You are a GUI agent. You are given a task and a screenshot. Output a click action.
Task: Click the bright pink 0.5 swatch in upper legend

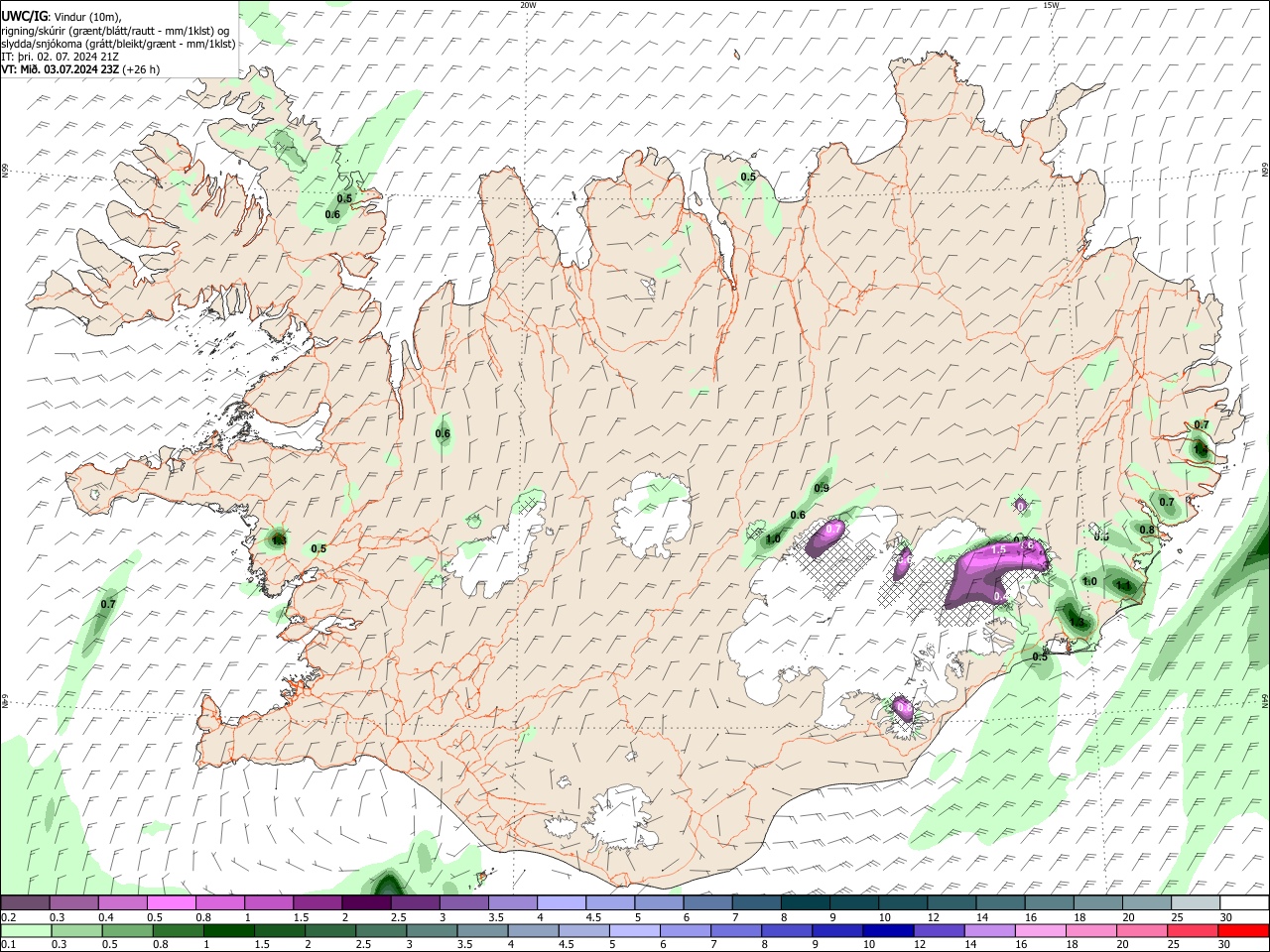pyautogui.click(x=172, y=903)
